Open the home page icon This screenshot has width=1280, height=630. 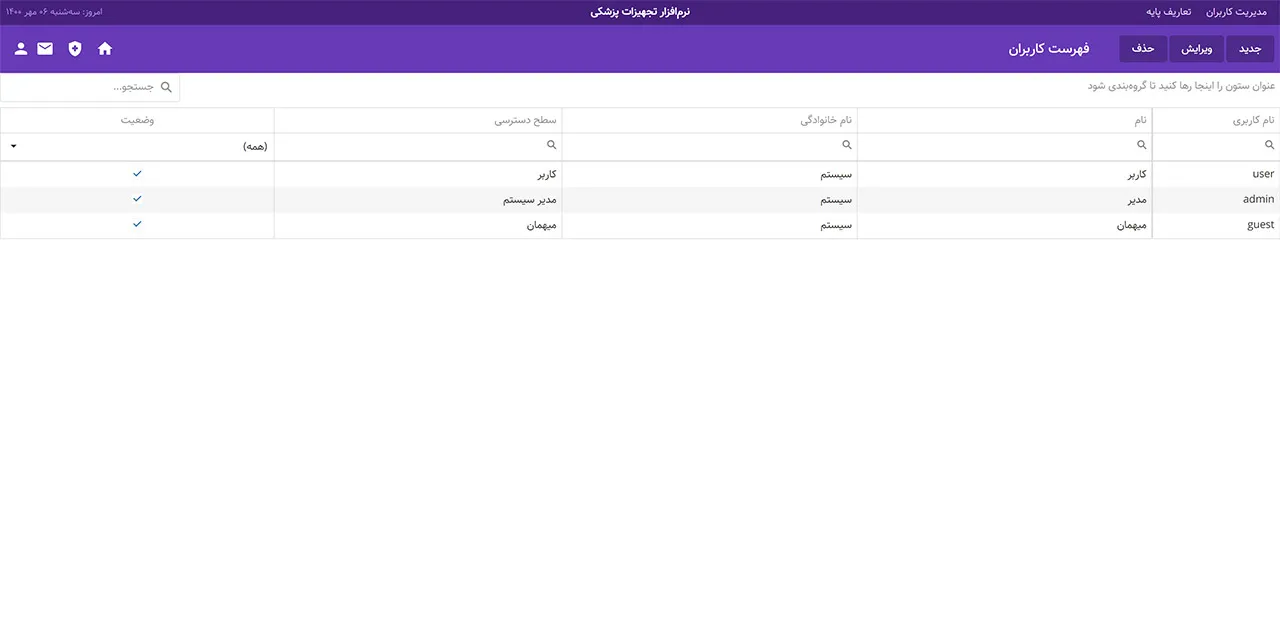[x=105, y=49]
